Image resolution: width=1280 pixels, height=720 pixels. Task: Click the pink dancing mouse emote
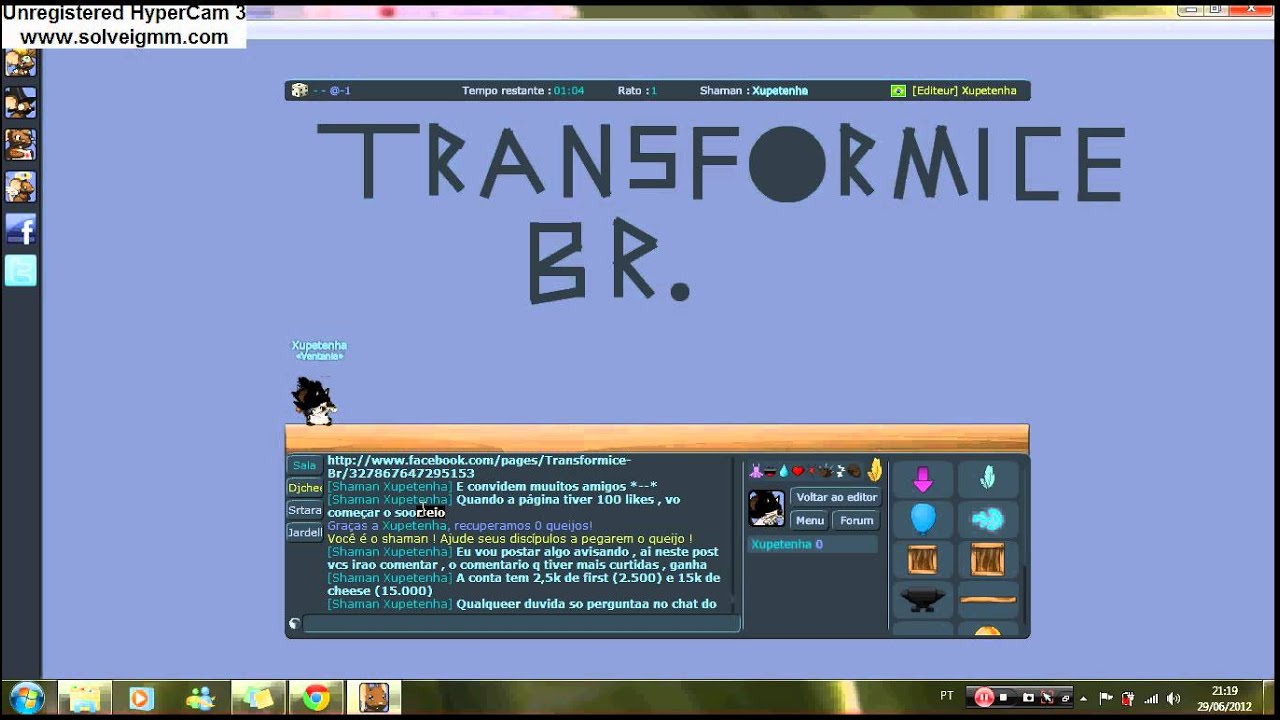click(756, 471)
